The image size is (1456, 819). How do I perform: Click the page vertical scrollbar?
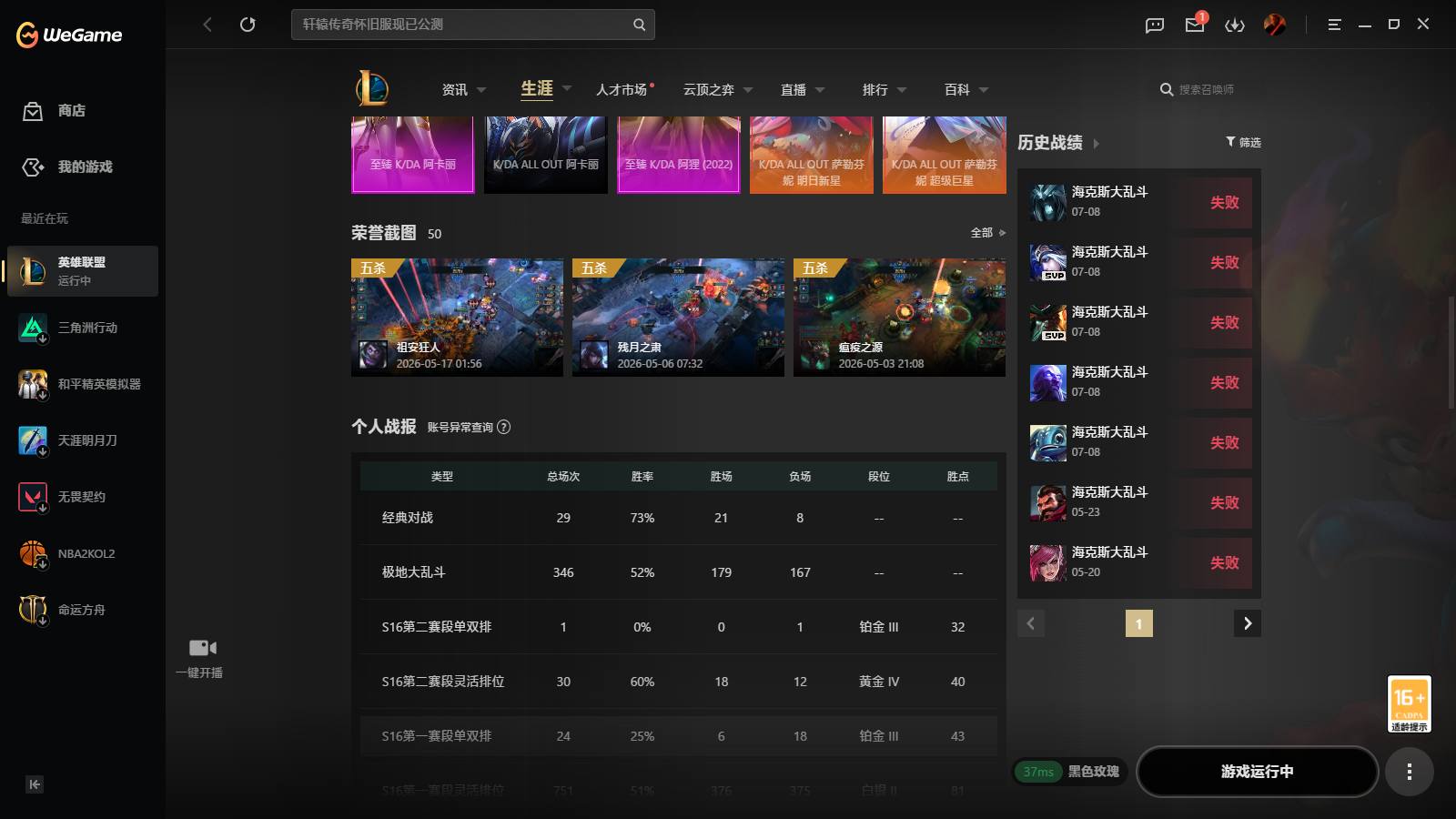pos(1451,351)
